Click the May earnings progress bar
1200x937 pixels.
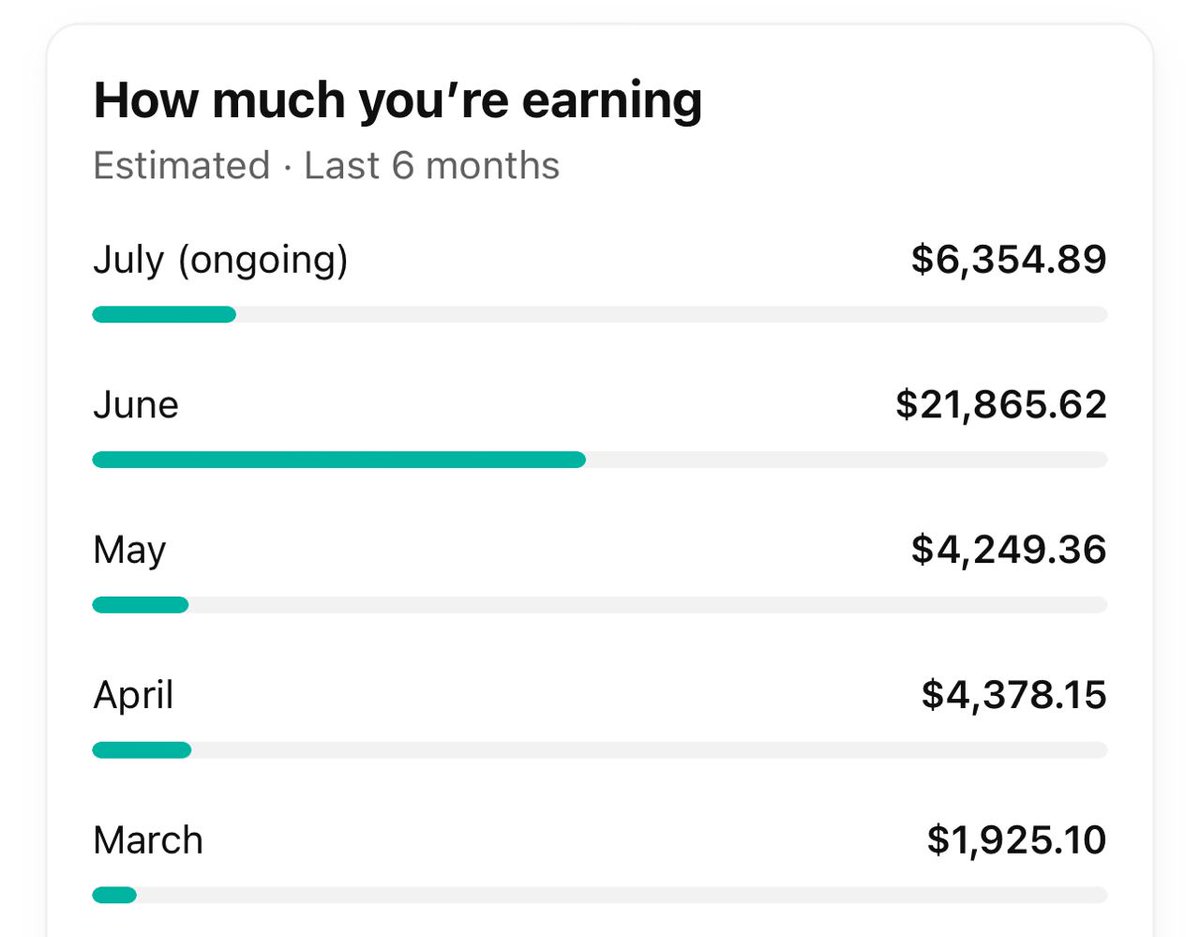(x=141, y=604)
